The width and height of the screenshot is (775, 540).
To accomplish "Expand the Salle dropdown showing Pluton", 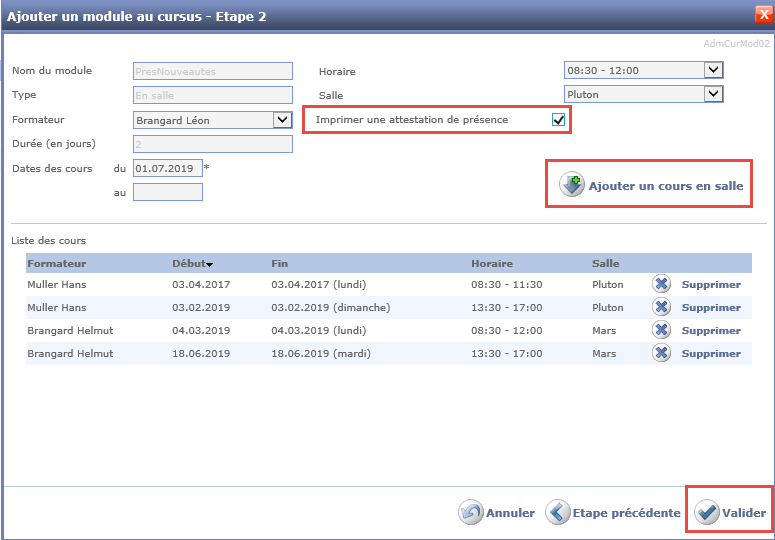I will pyautogui.click(x=712, y=94).
